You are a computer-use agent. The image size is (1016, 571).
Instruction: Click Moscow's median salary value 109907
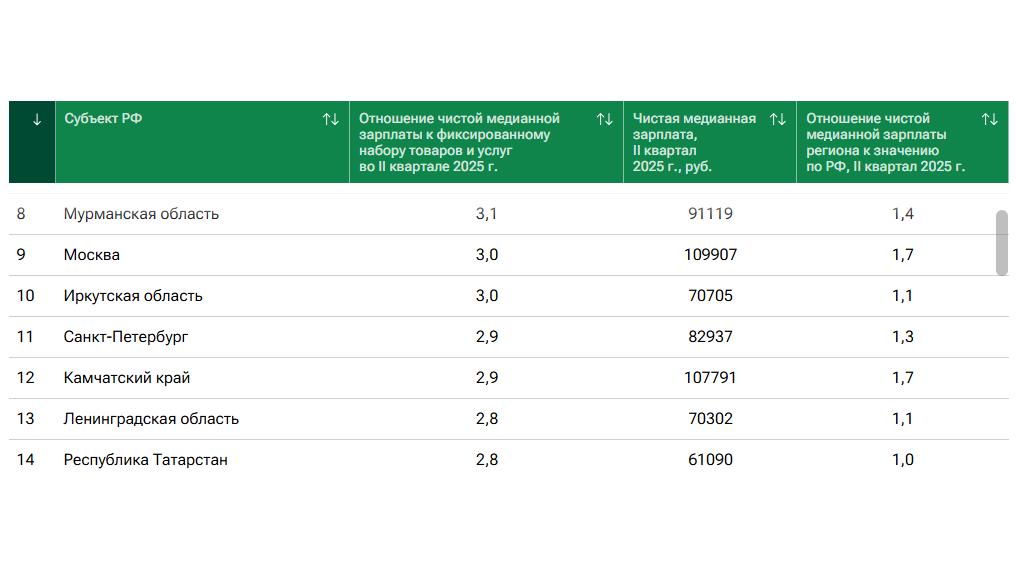tap(710, 255)
